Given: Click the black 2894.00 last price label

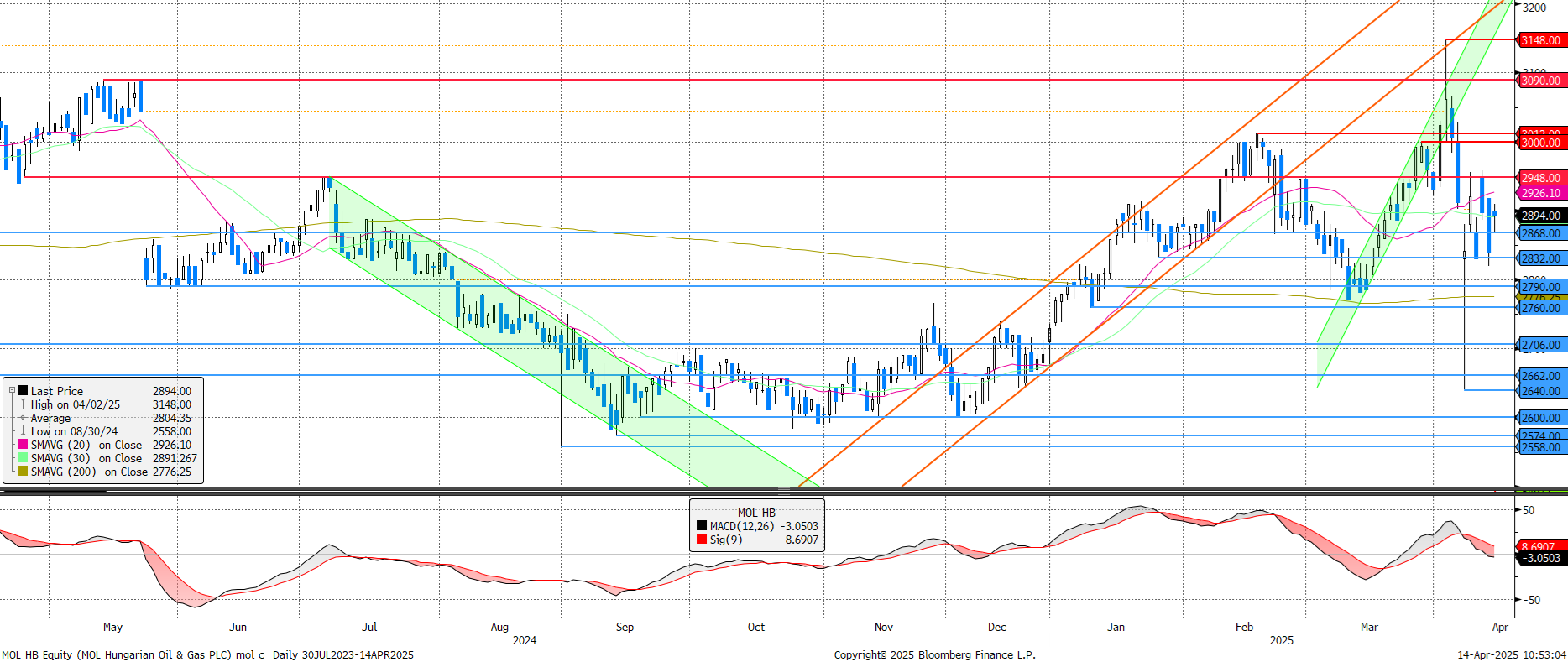Looking at the screenshot, I should point(1540,216).
